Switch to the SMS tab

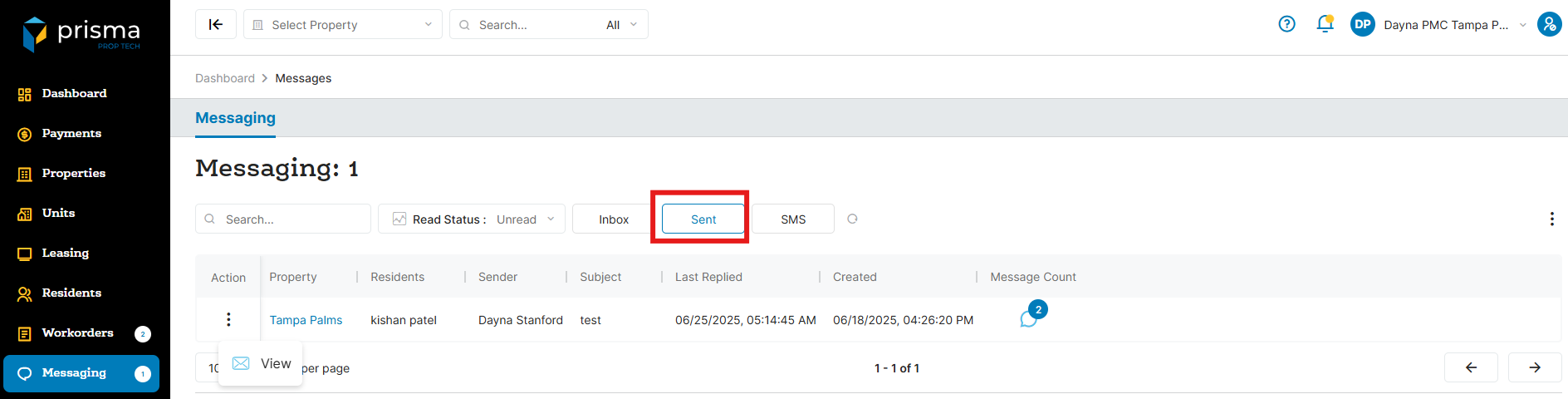click(793, 219)
